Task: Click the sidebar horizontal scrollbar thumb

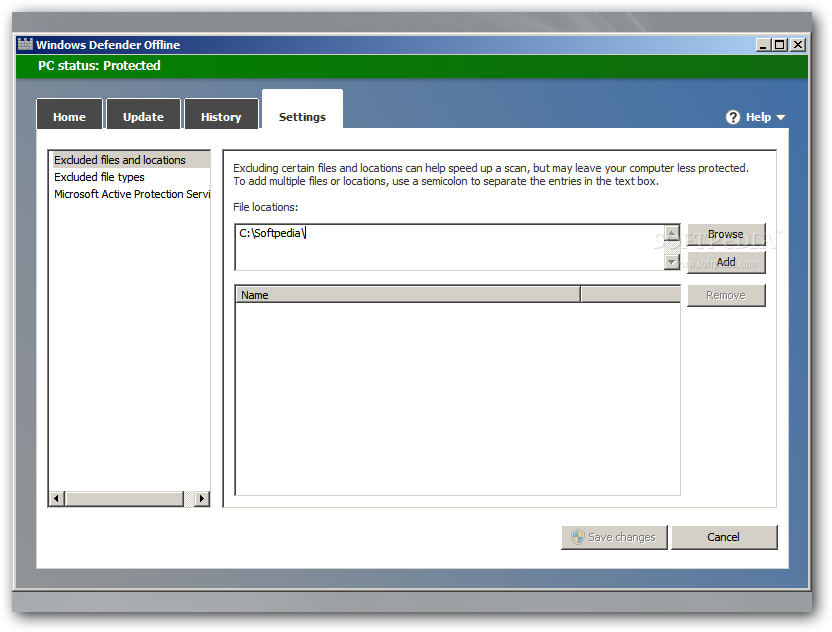Action: point(124,499)
